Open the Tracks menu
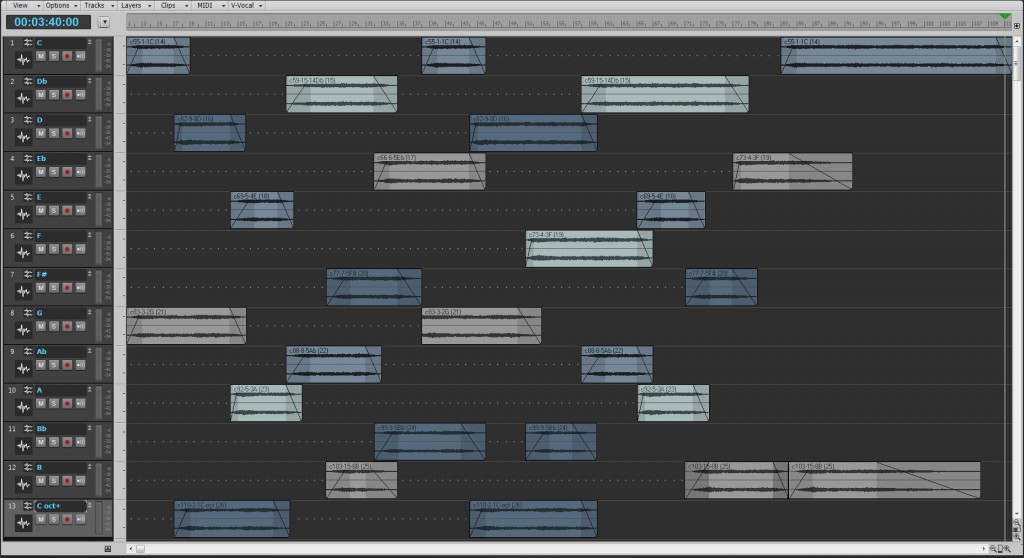1024x558 pixels. [x=95, y=5]
